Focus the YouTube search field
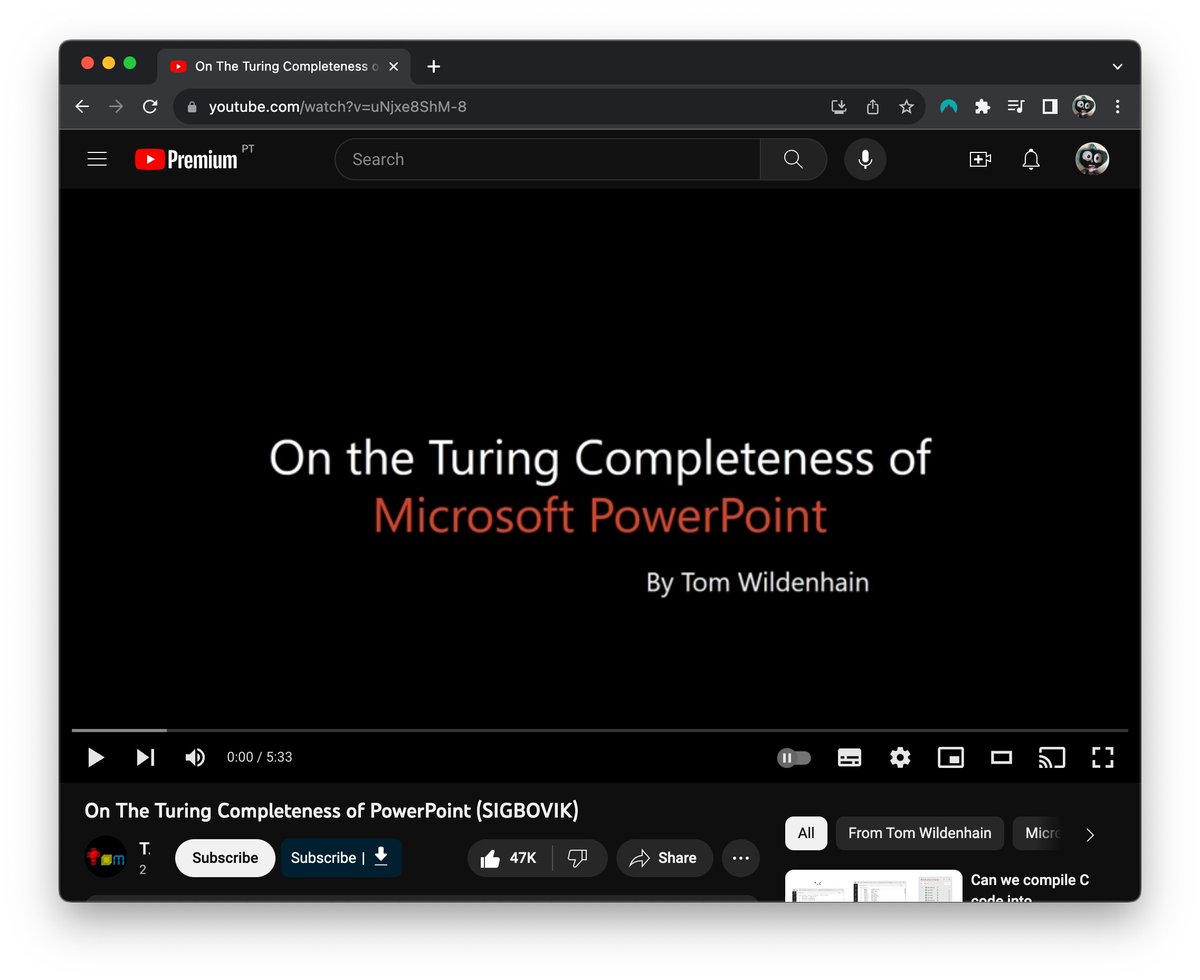 (547, 159)
